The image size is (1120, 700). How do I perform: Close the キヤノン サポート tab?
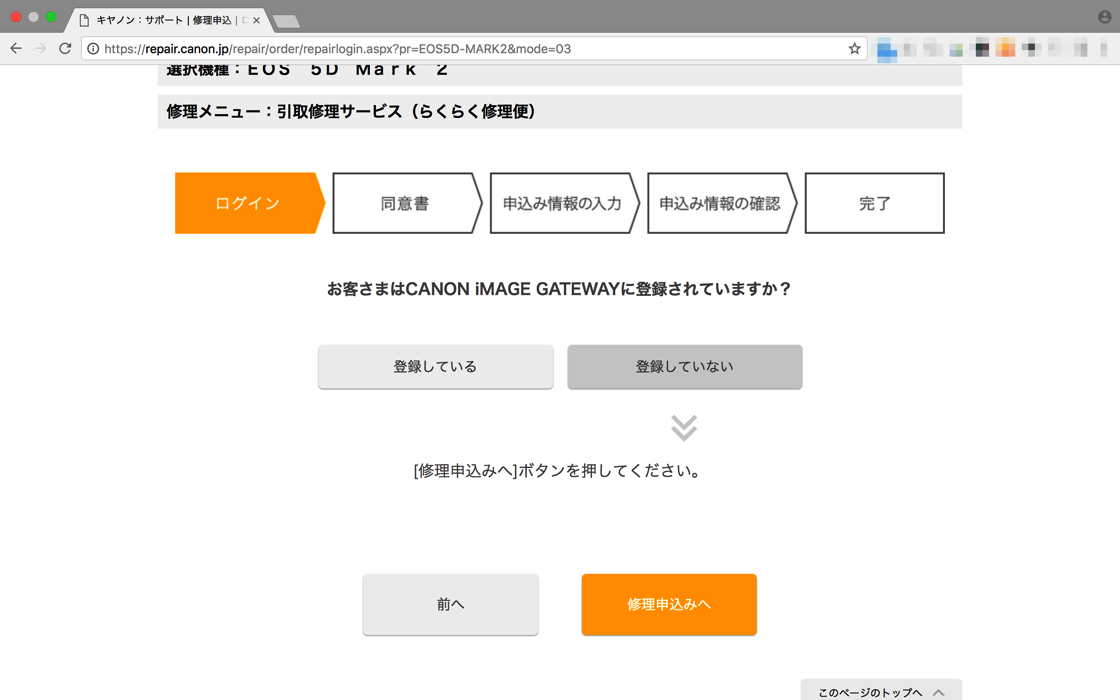point(256,20)
